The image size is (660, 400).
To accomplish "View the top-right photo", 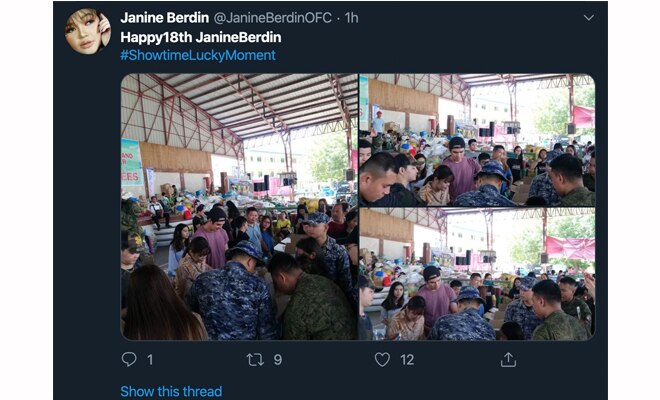I will point(477,140).
